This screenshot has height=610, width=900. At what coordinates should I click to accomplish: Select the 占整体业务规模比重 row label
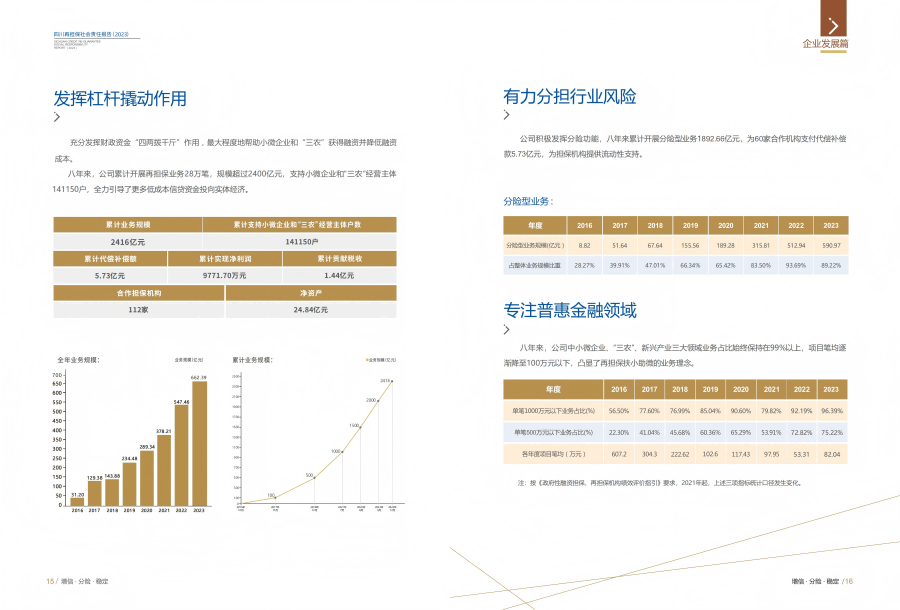click(x=535, y=265)
